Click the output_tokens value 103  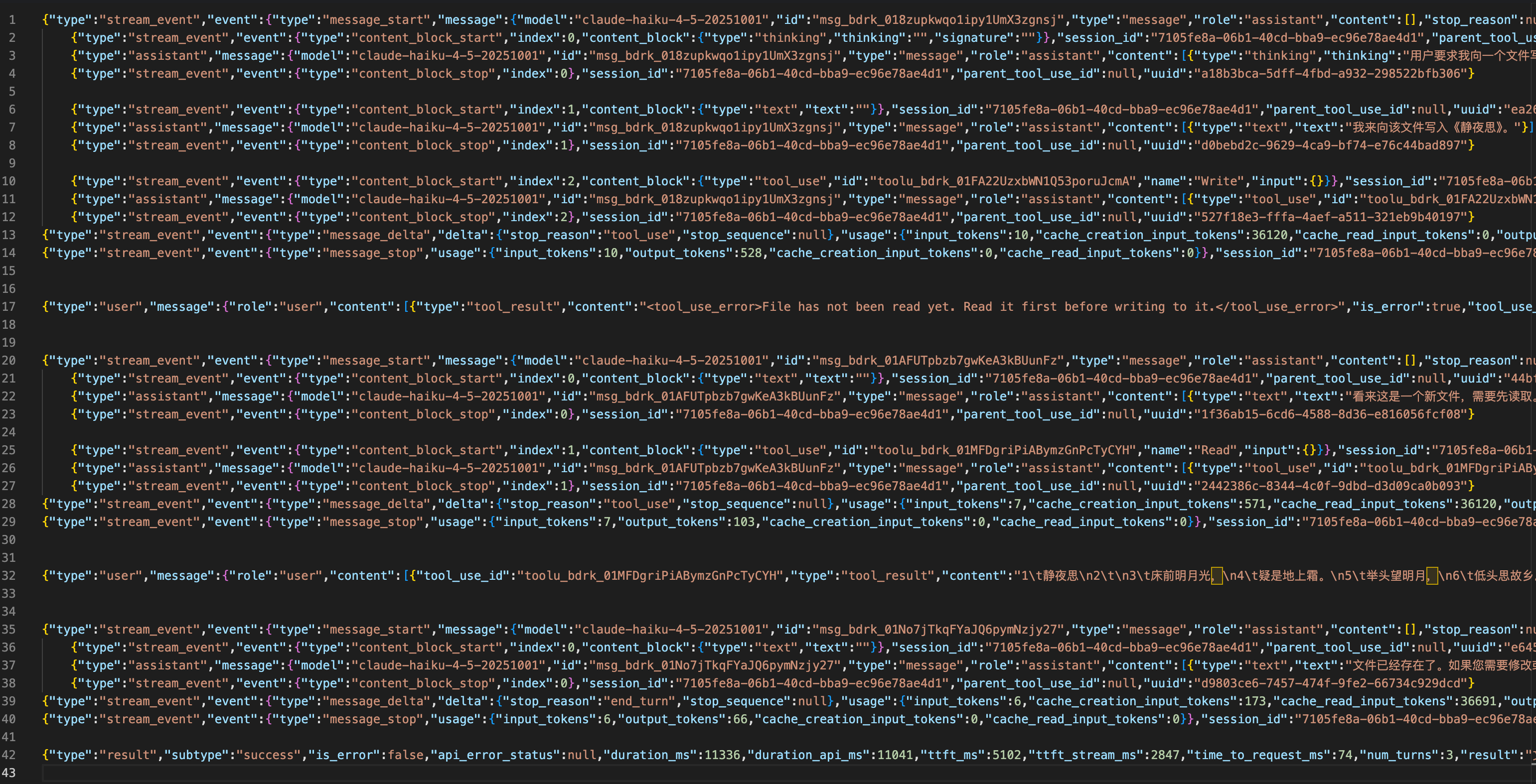tap(744, 522)
